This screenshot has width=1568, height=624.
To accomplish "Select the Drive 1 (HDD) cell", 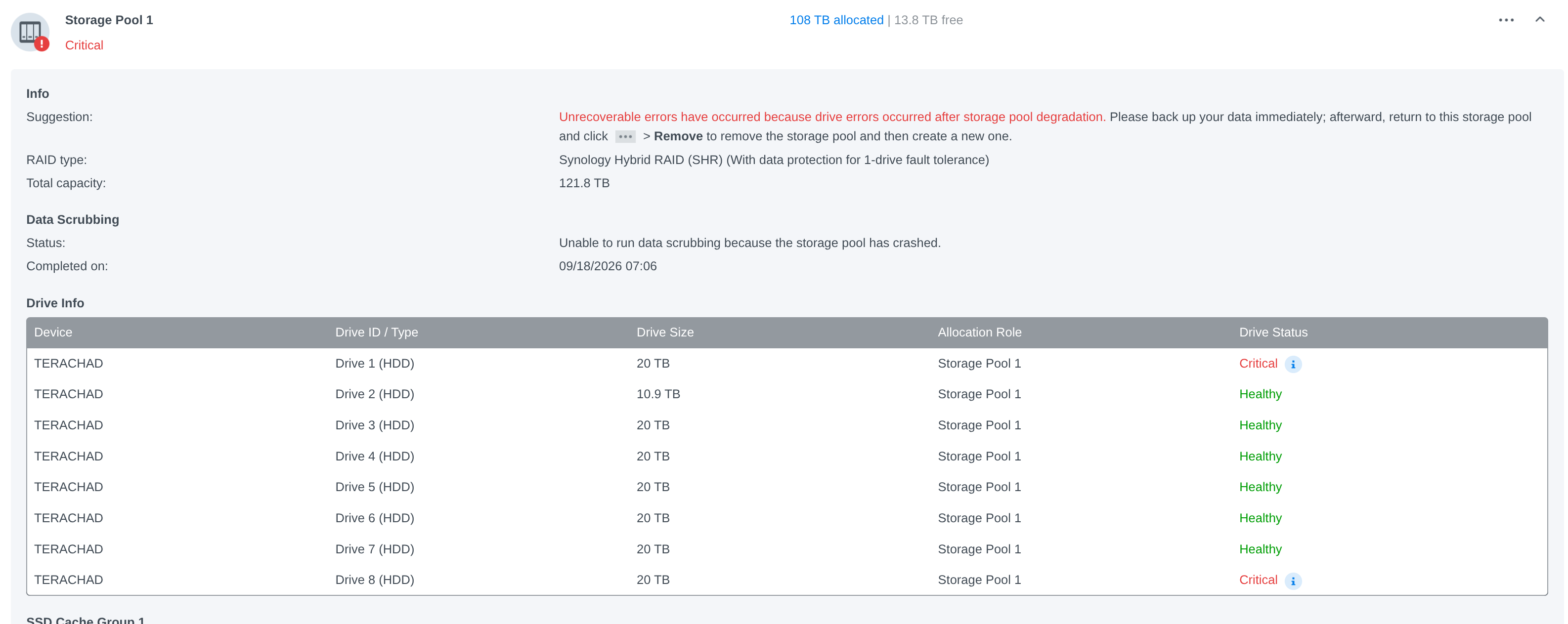I will (x=374, y=363).
